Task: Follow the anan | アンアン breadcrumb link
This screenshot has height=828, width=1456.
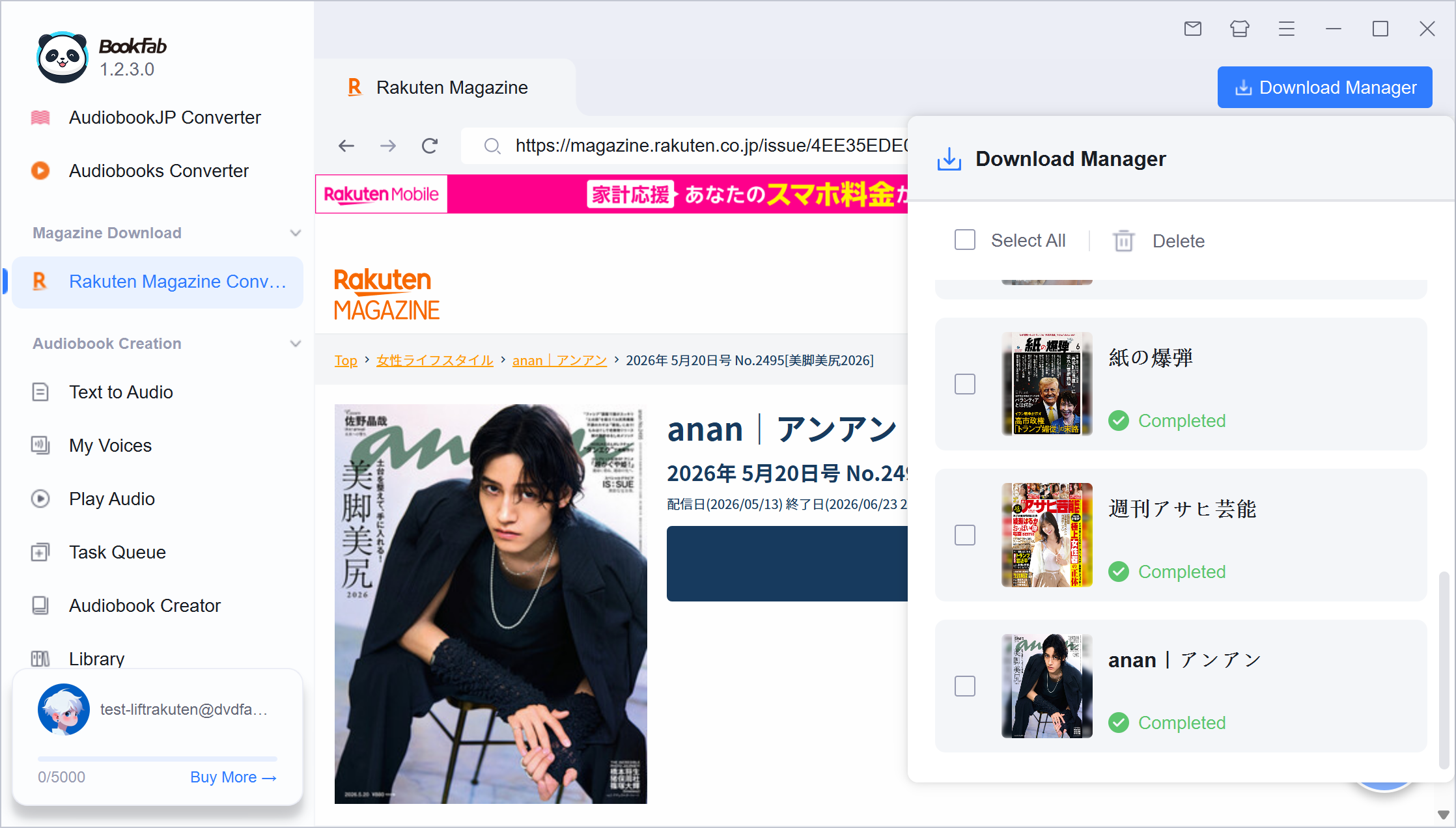Action: 559,361
